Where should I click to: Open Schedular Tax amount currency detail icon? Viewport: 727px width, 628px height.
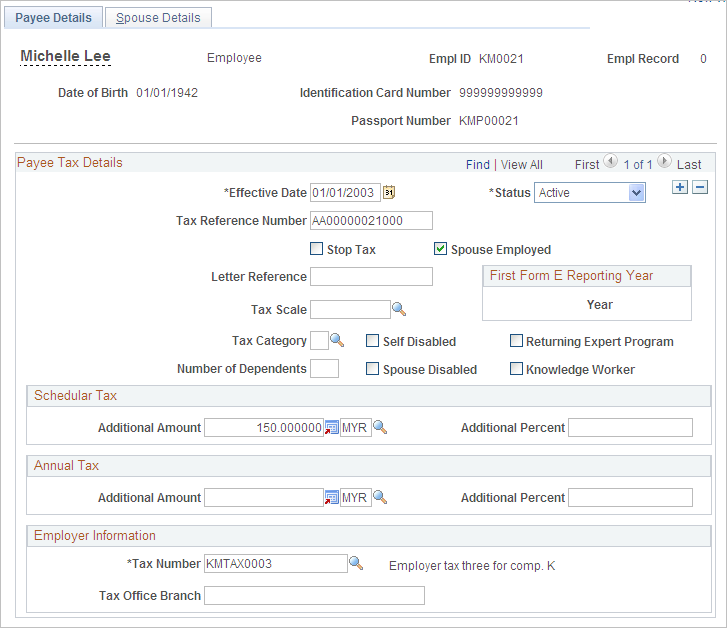(x=331, y=427)
